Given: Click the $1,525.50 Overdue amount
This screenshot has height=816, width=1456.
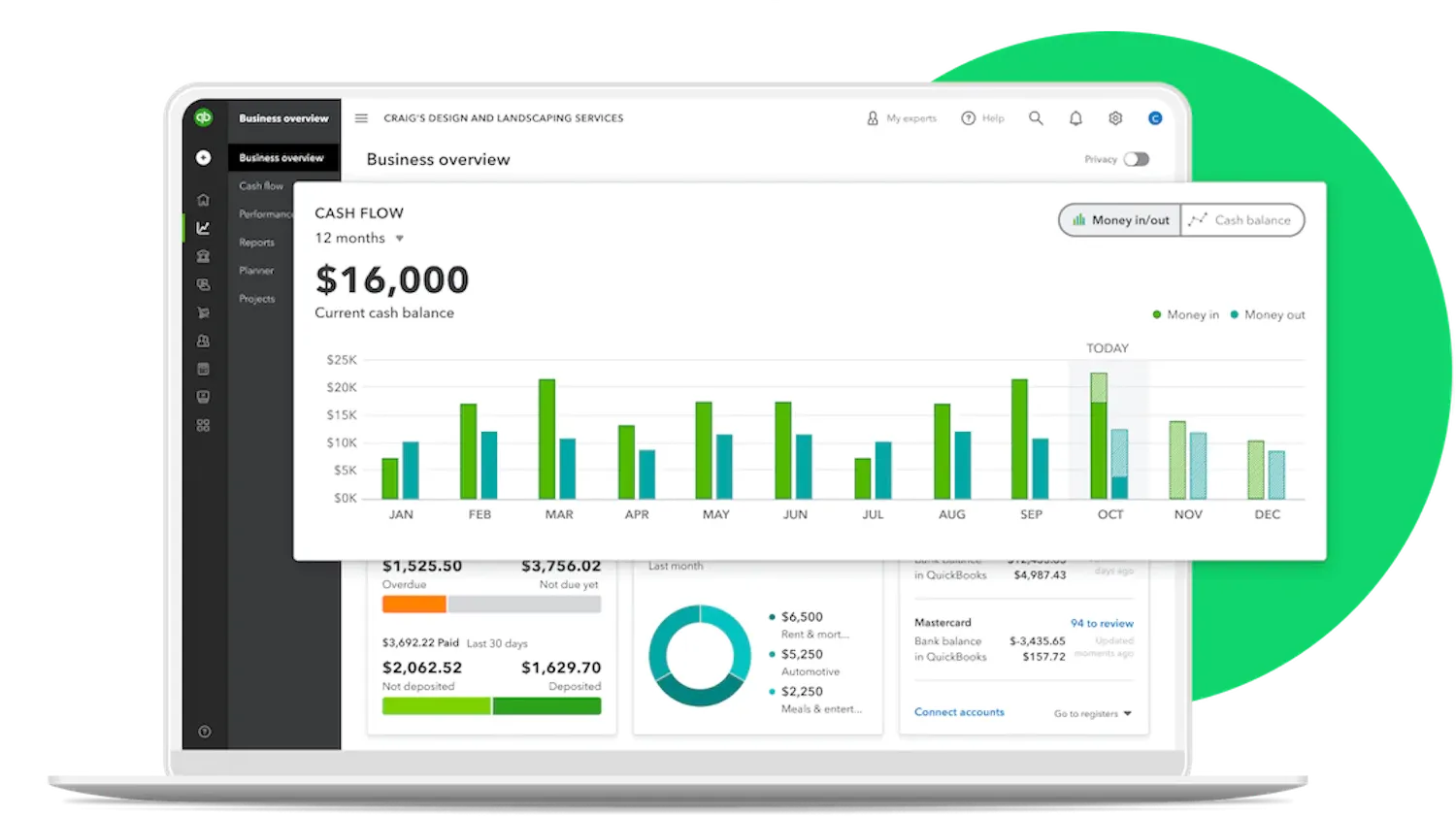Looking at the screenshot, I should [422, 566].
